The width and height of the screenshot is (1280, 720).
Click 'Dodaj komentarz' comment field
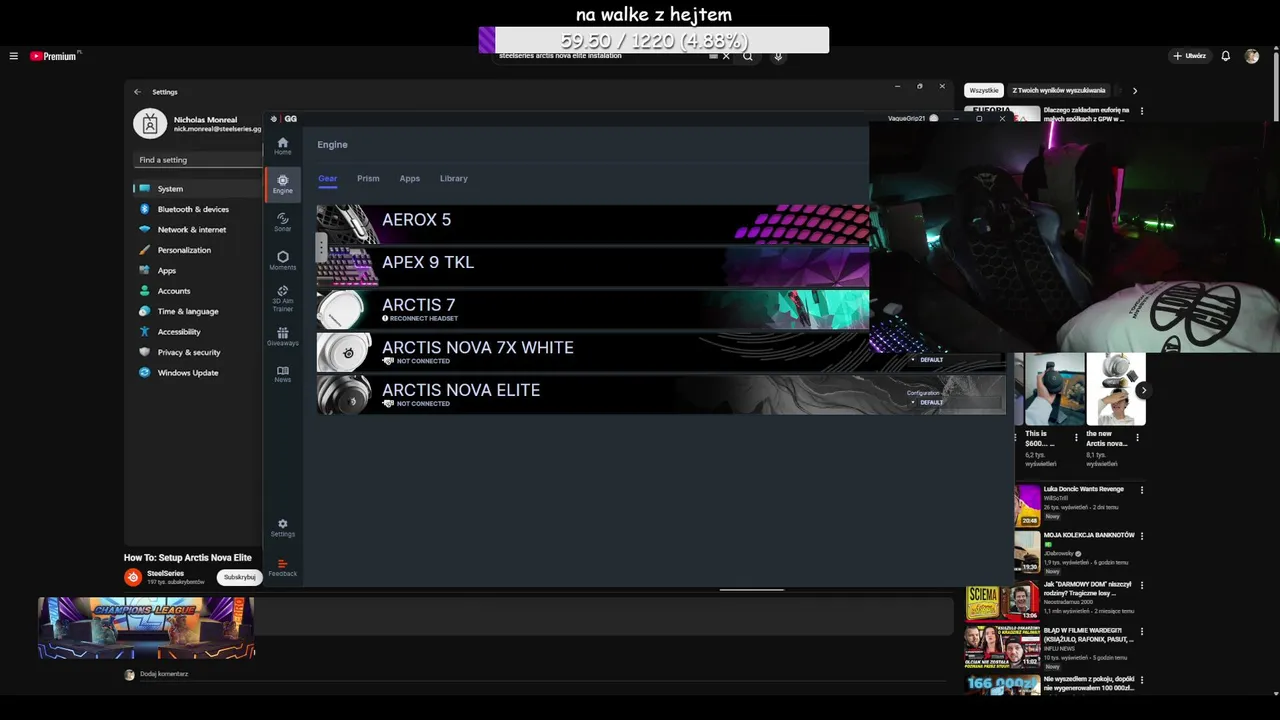[164, 674]
